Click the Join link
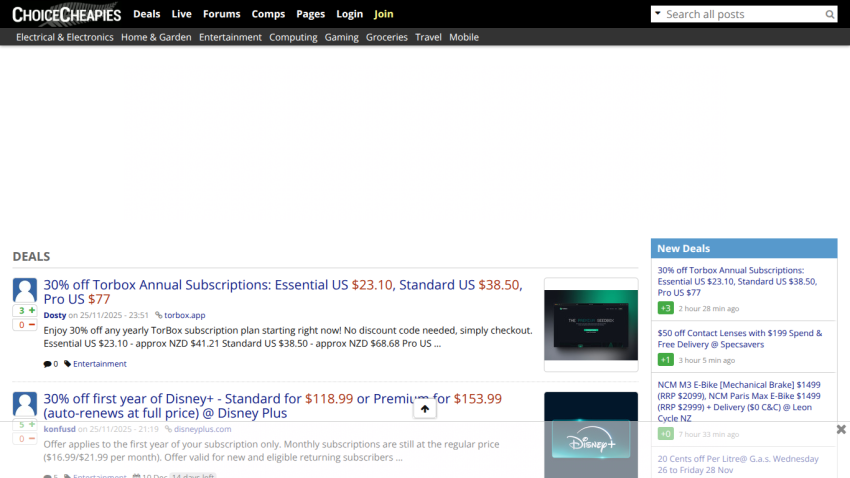The image size is (850, 478). (x=383, y=14)
